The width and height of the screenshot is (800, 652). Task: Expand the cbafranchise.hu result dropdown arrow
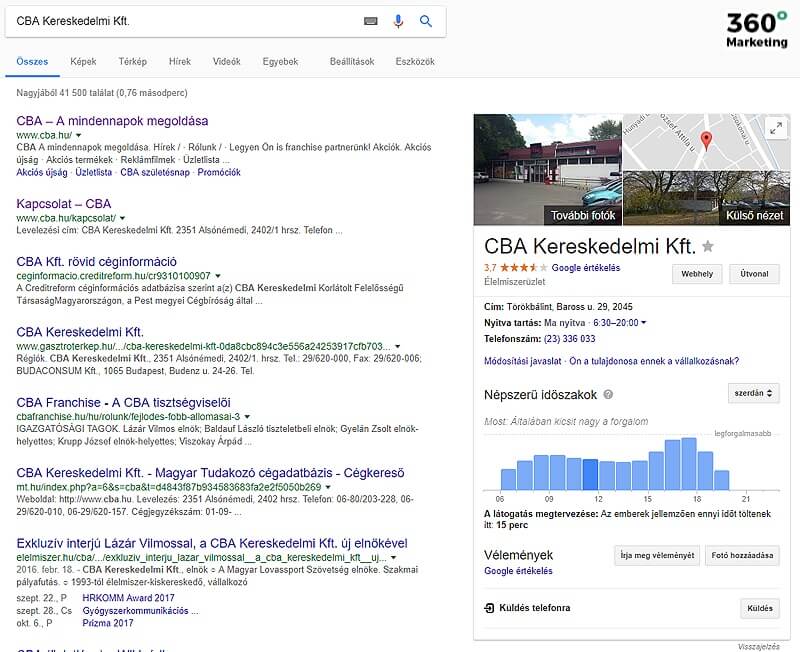click(x=247, y=417)
